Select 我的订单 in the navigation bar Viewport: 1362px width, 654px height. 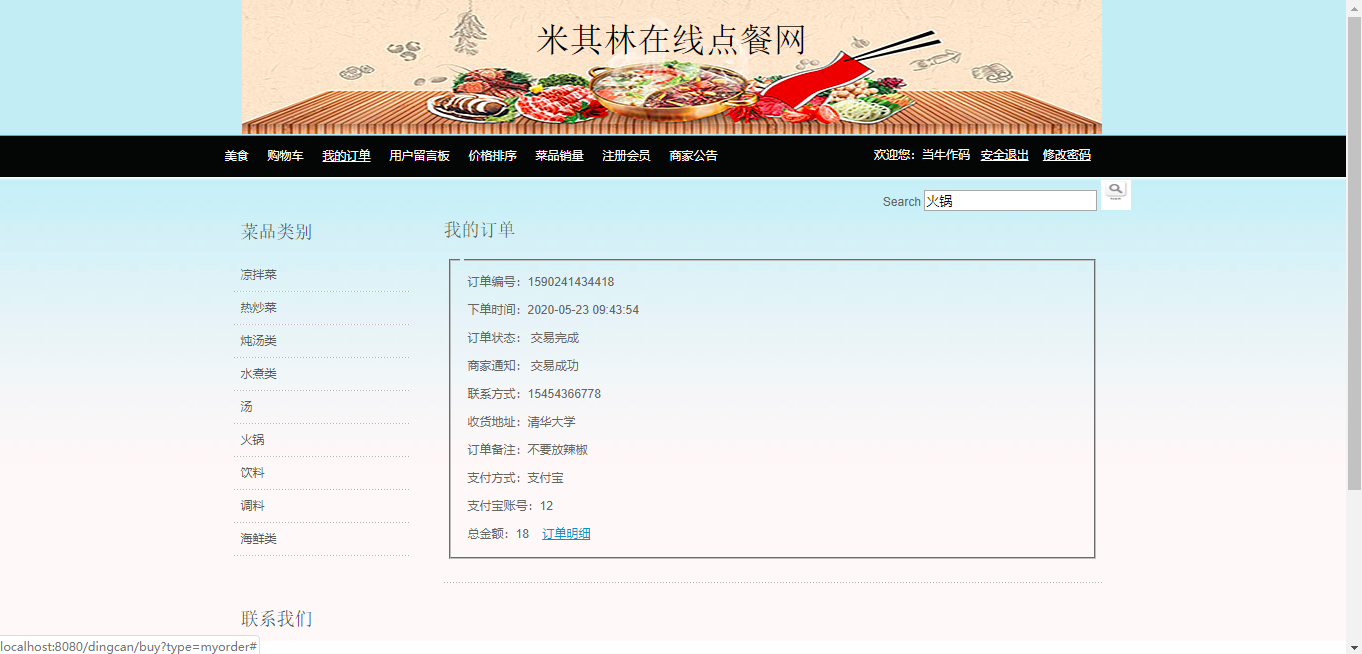tap(346, 156)
